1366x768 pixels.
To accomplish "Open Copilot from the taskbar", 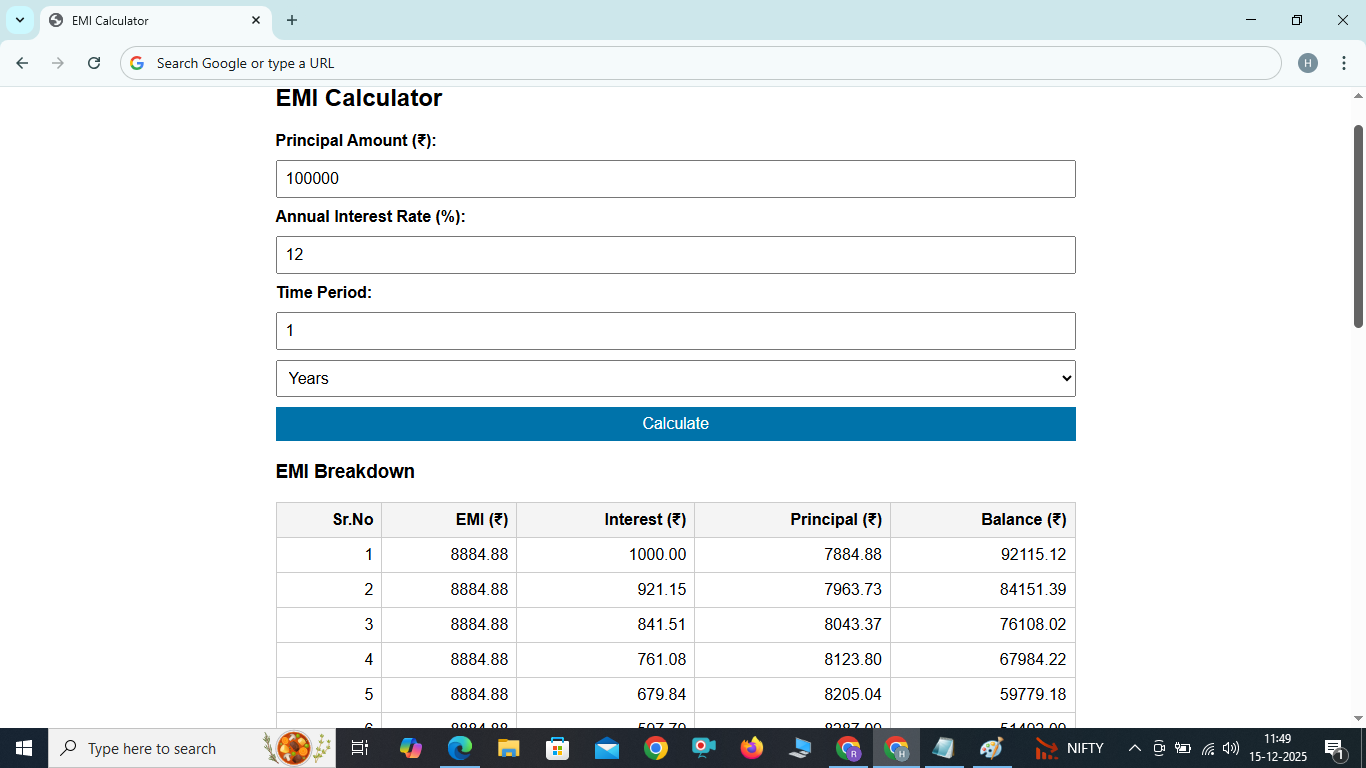I will [412, 747].
